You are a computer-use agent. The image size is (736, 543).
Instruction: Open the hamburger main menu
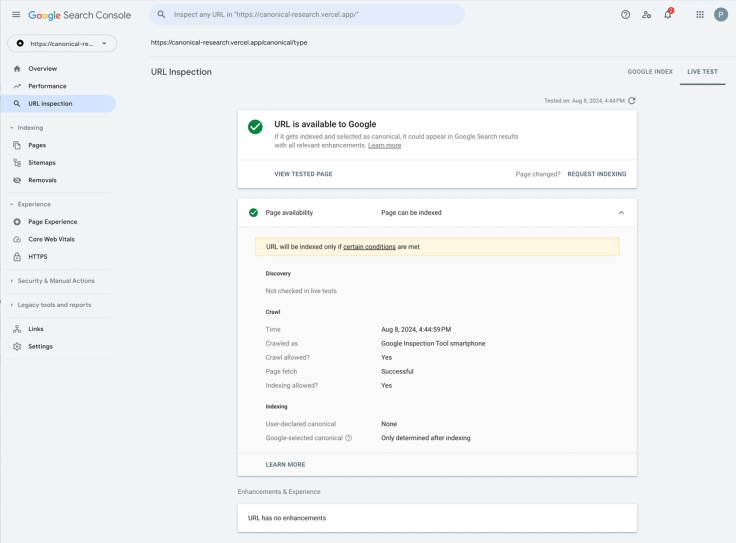tap(16, 15)
